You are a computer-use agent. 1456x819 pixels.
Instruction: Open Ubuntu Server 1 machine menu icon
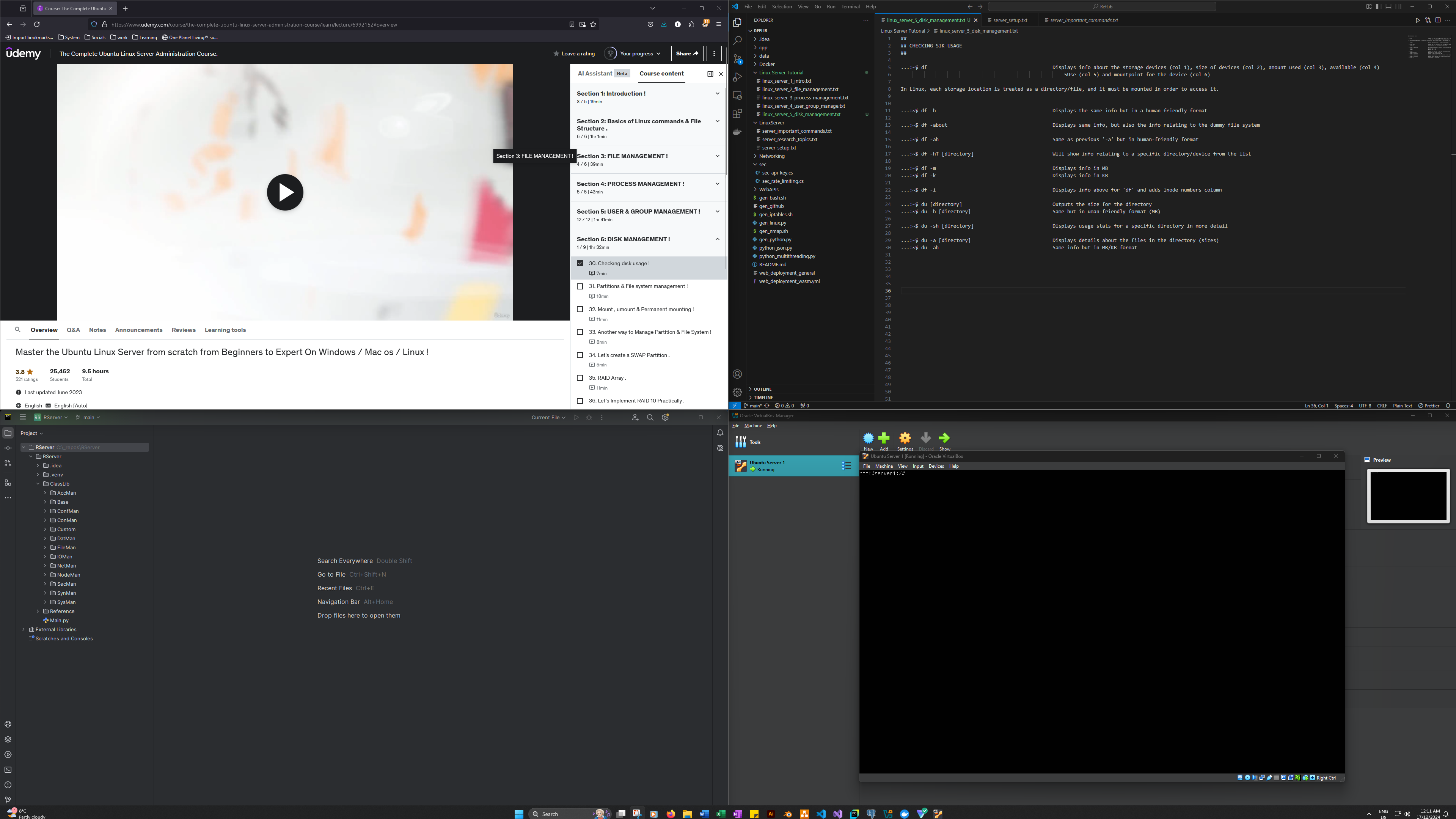point(846,466)
